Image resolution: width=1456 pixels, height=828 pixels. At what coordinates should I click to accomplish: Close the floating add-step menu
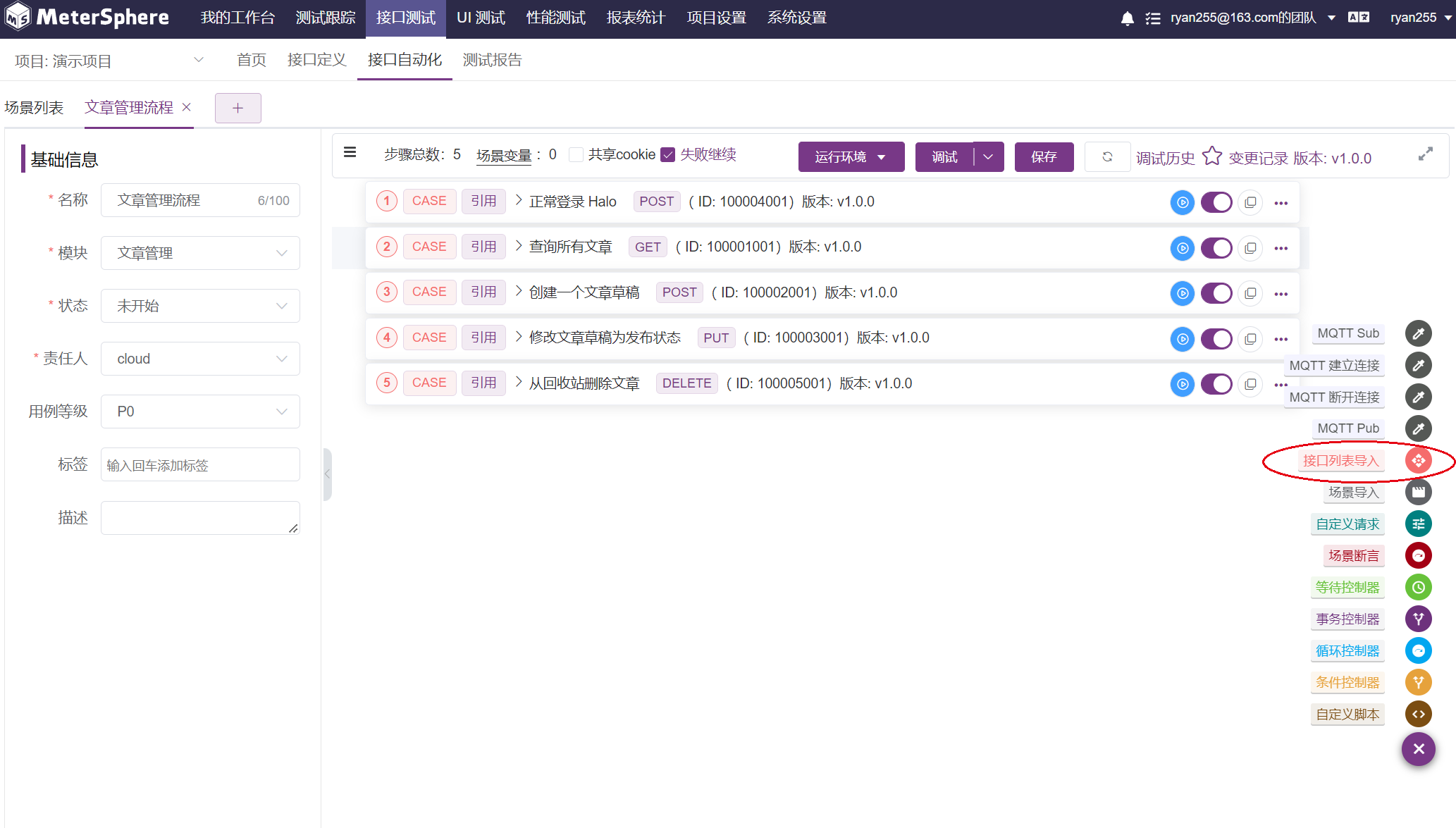tap(1418, 749)
